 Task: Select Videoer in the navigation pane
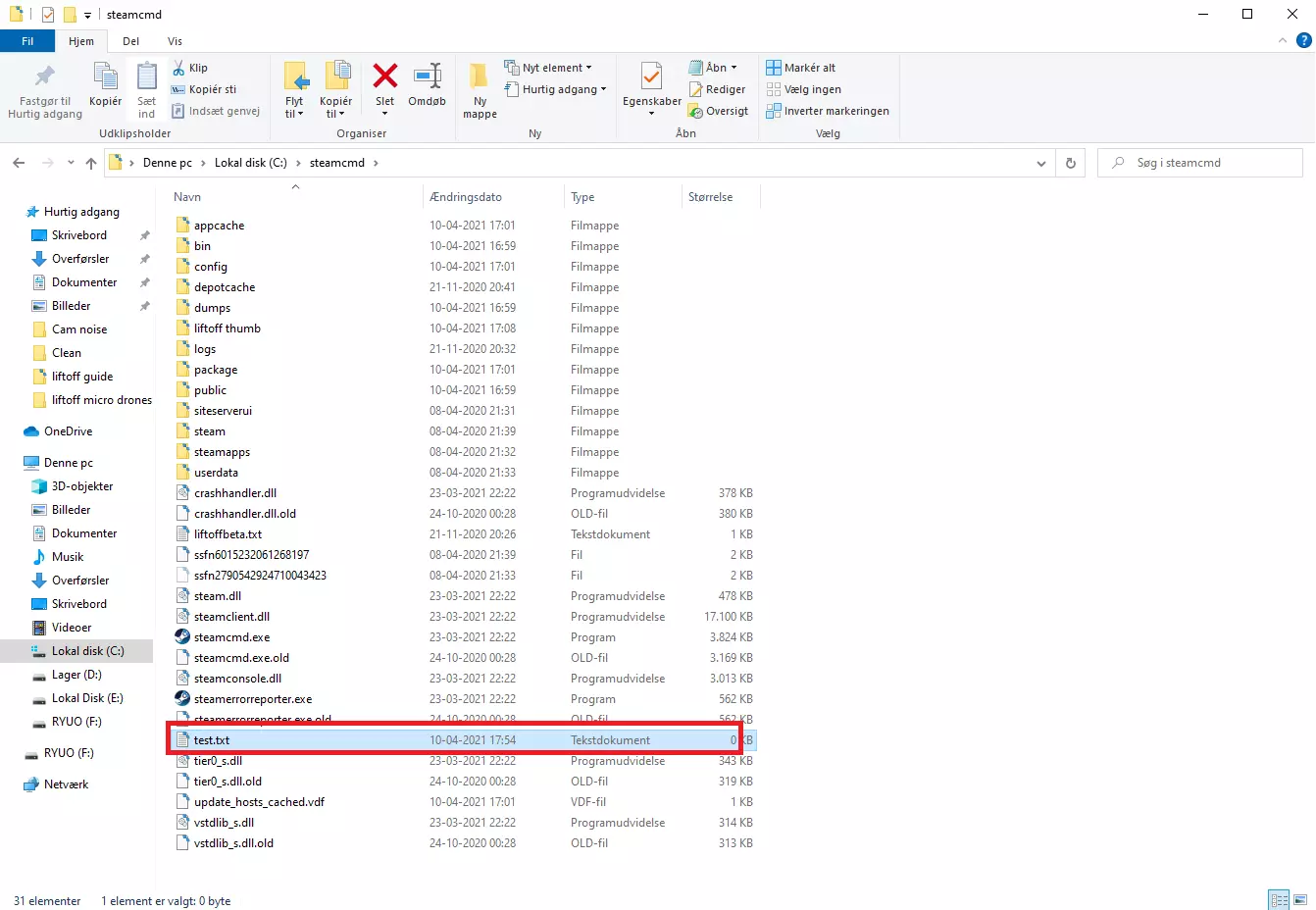(x=72, y=628)
